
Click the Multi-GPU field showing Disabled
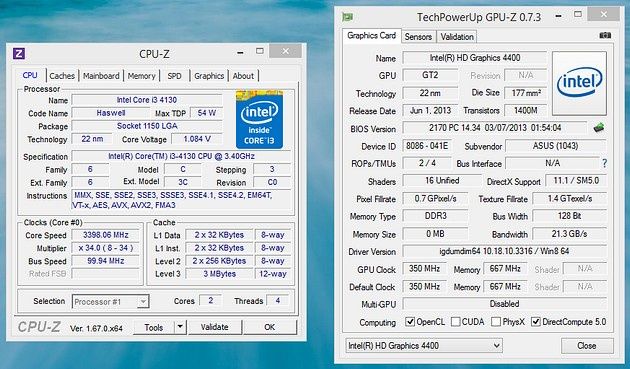504,304
